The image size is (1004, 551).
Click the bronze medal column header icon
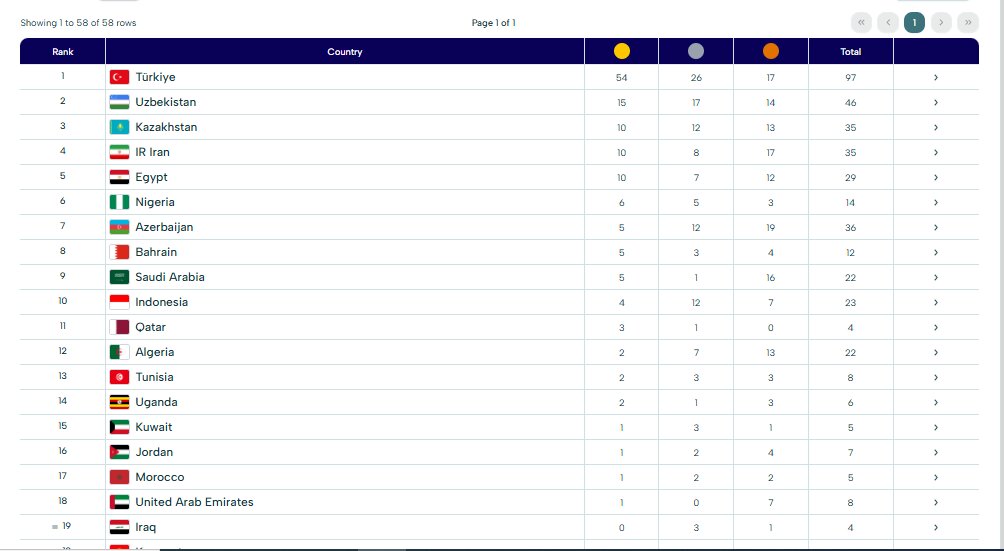click(x=771, y=52)
